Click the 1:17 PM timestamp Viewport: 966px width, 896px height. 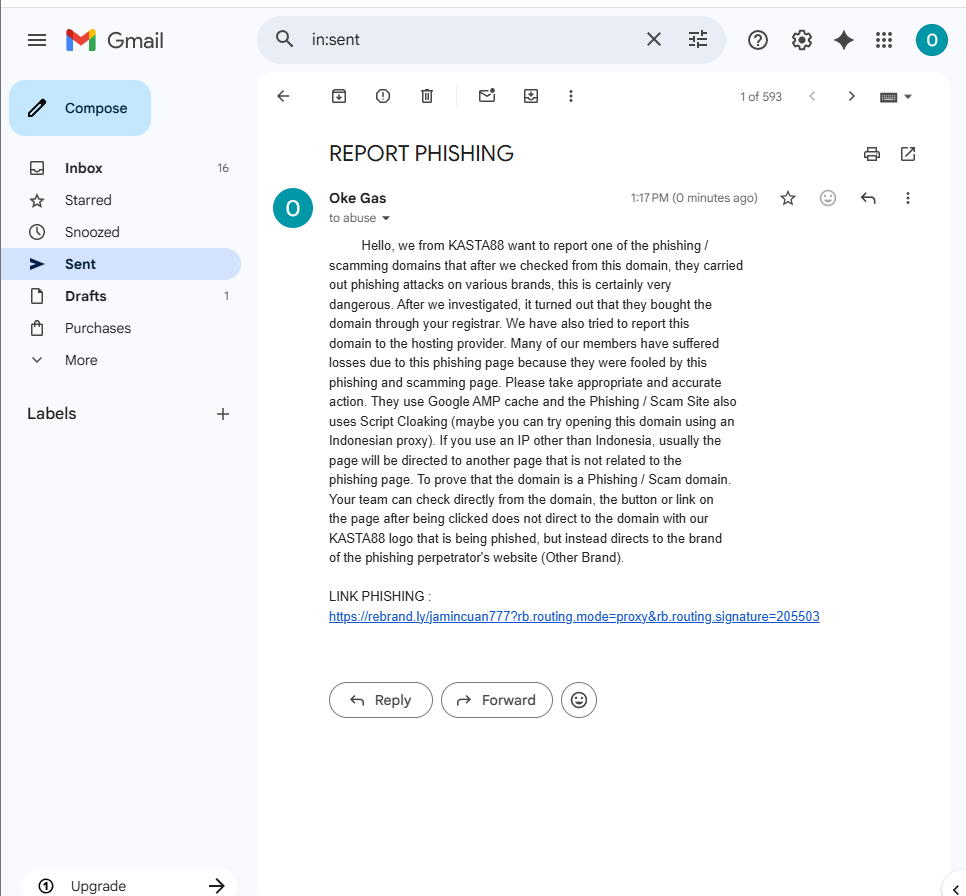click(x=694, y=198)
